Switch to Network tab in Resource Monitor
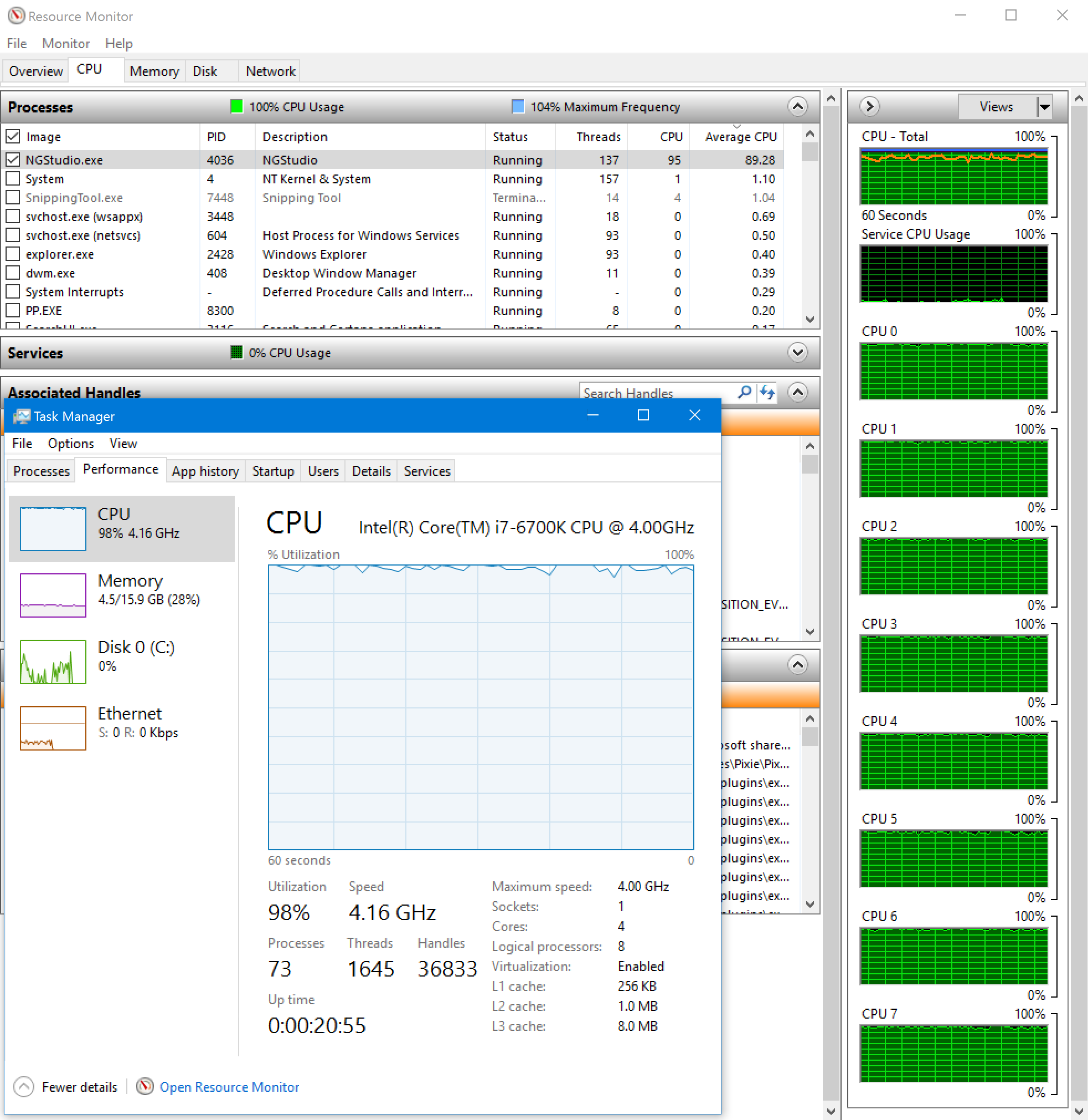 tap(270, 71)
